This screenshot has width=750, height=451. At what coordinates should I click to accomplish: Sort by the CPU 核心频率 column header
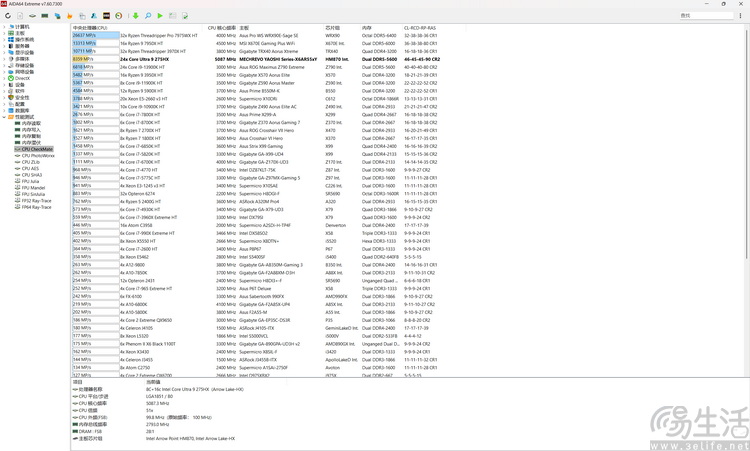click(222, 28)
